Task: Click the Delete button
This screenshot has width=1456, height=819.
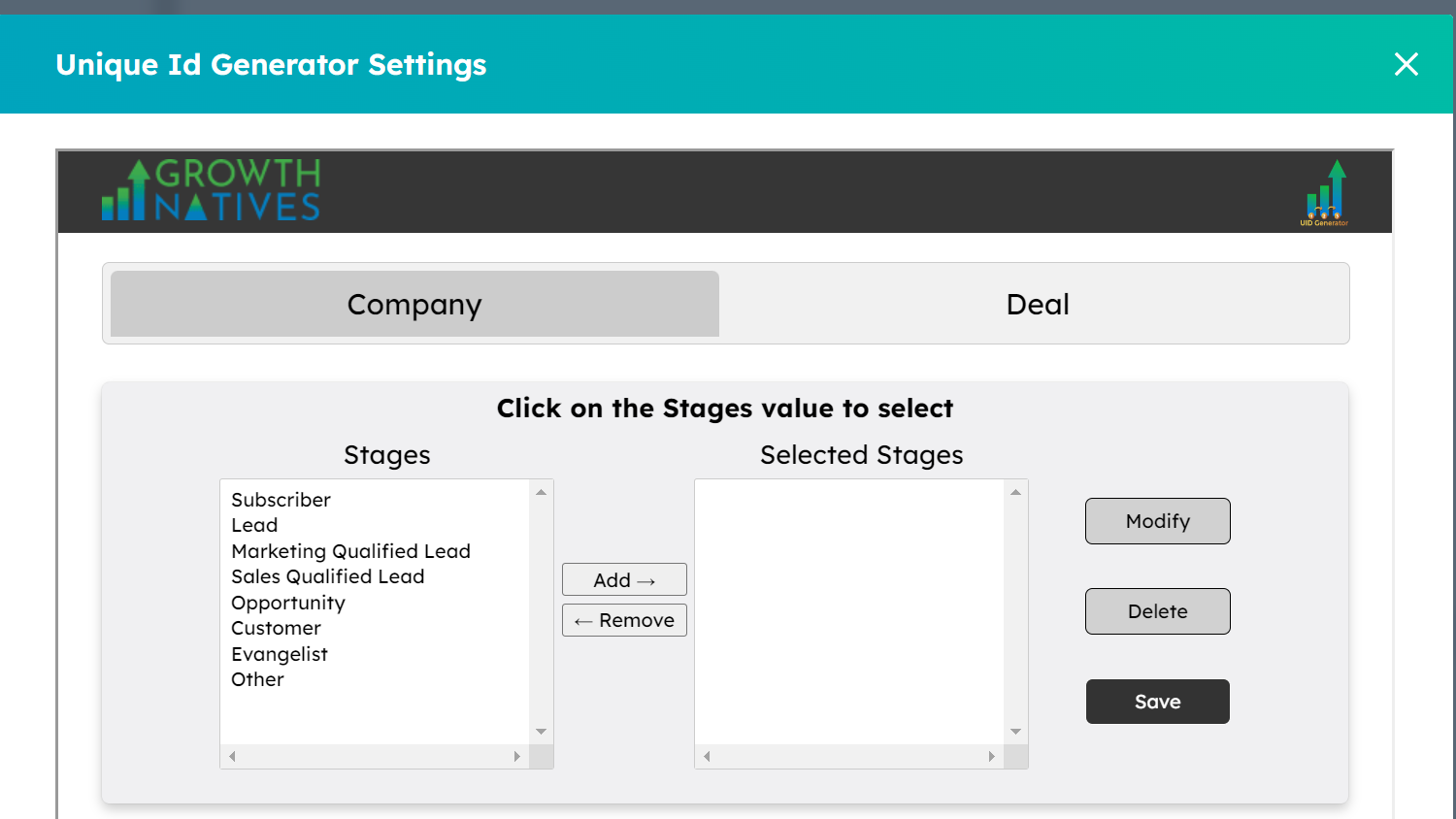Action: click(x=1157, y=611)
